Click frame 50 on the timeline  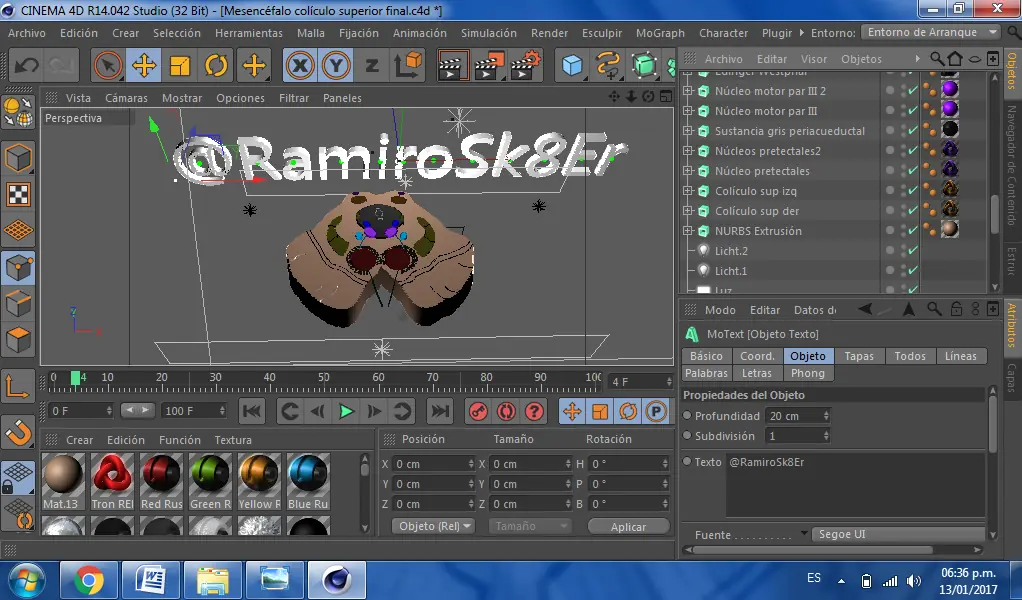coord(324,377)
